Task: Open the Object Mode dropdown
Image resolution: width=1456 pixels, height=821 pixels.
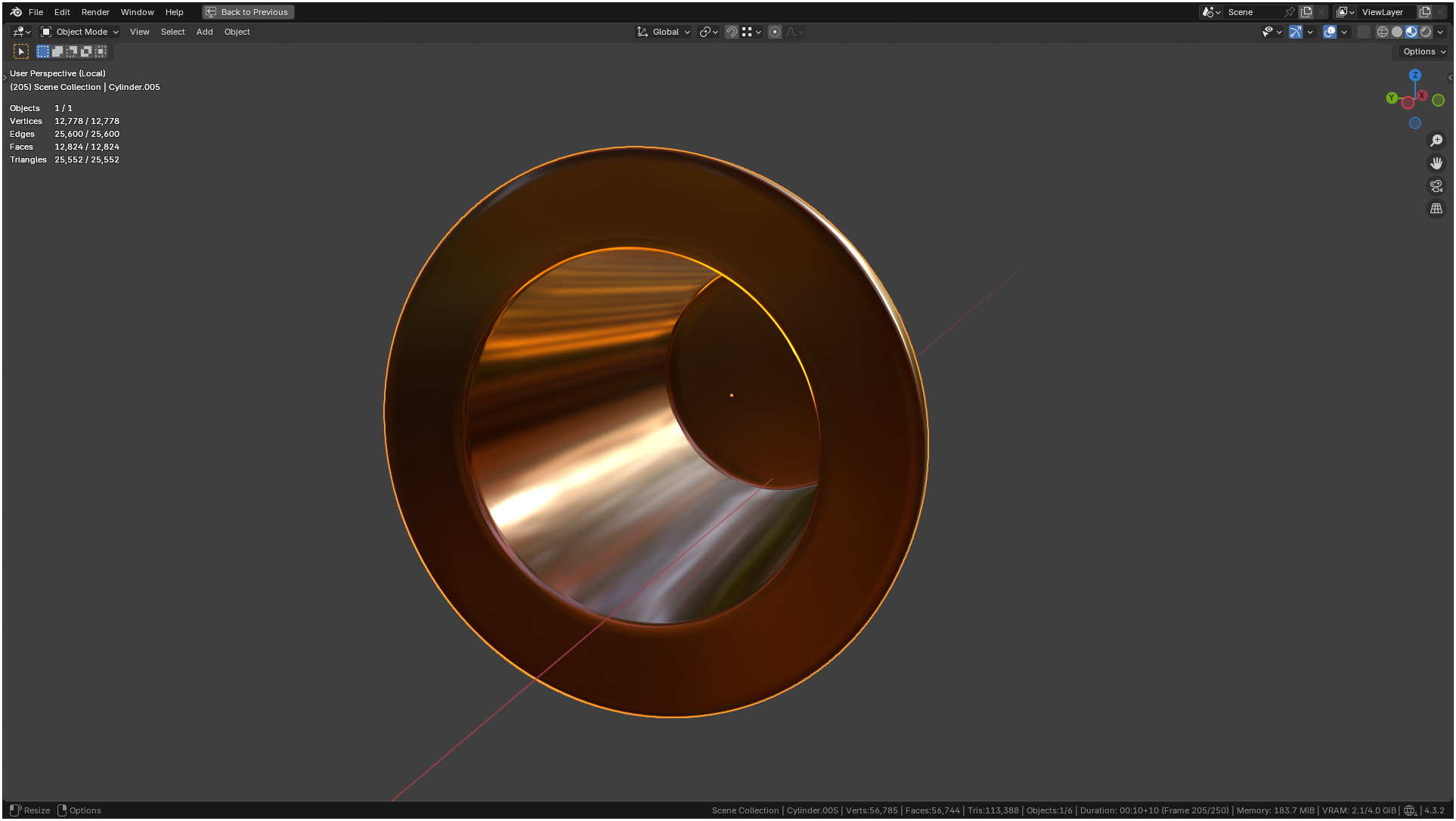Action: [x=80, y=32]
